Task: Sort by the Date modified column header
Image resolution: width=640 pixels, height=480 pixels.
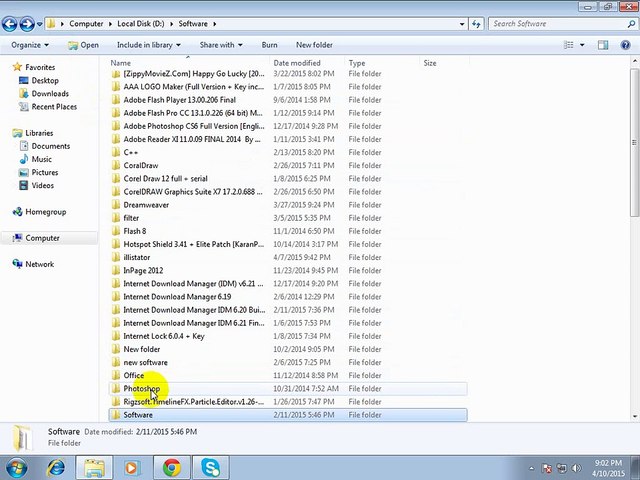Action: click(297, 63)
